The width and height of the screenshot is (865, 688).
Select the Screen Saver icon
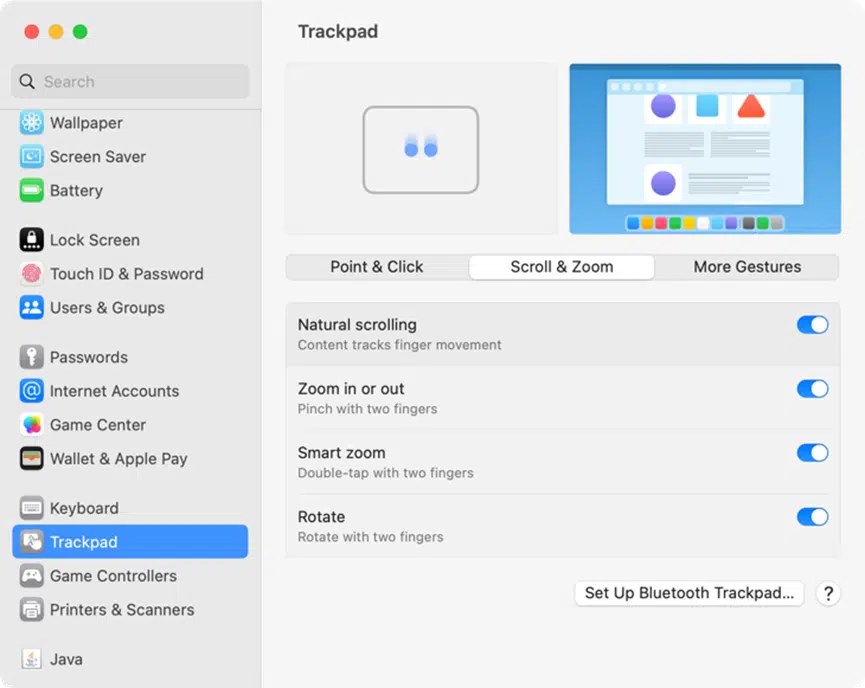[x=31, y=157]
